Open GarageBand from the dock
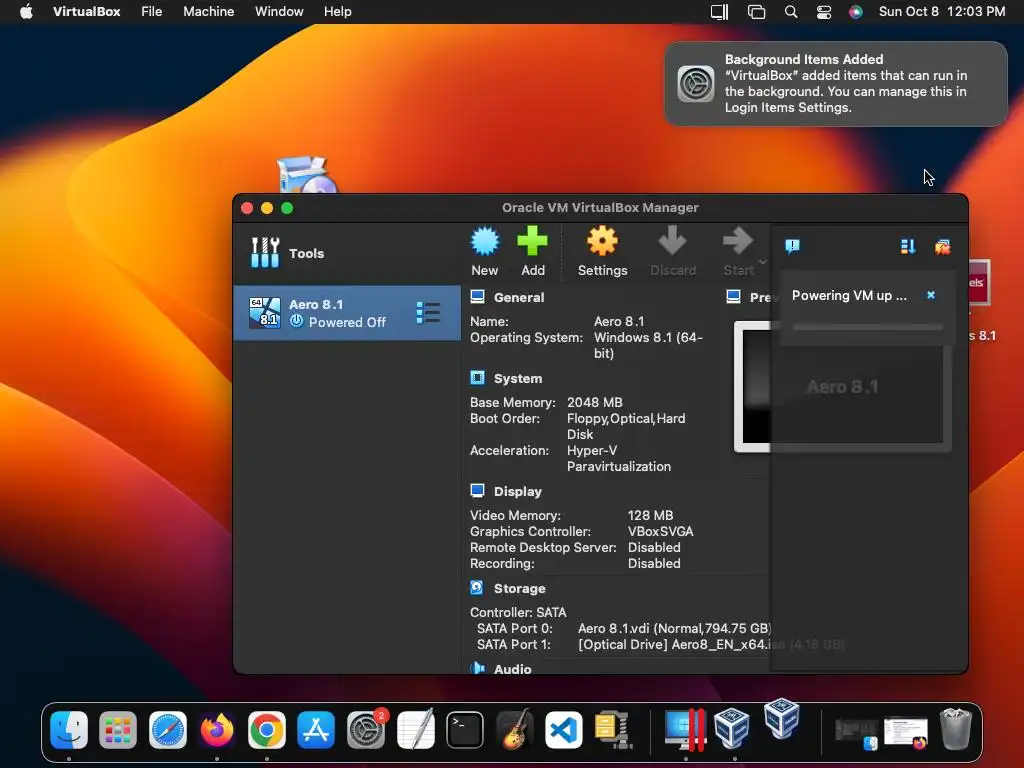The height and width of the screenshot is (768, 1024). [x=515, y=729]
